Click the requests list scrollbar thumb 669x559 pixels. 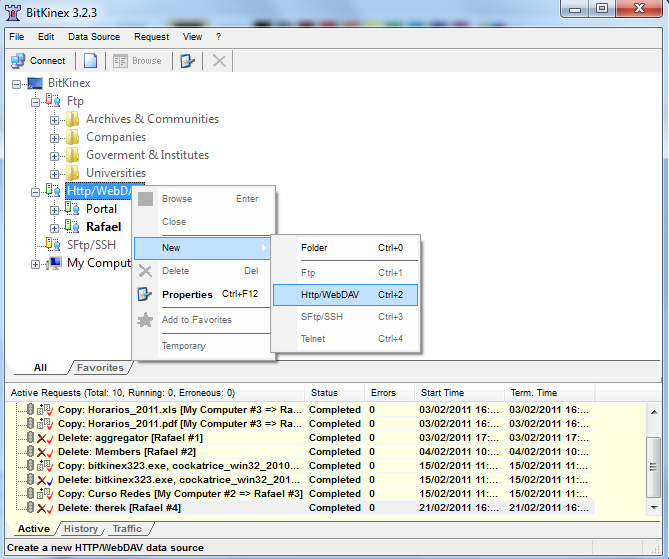pos(653,467)
